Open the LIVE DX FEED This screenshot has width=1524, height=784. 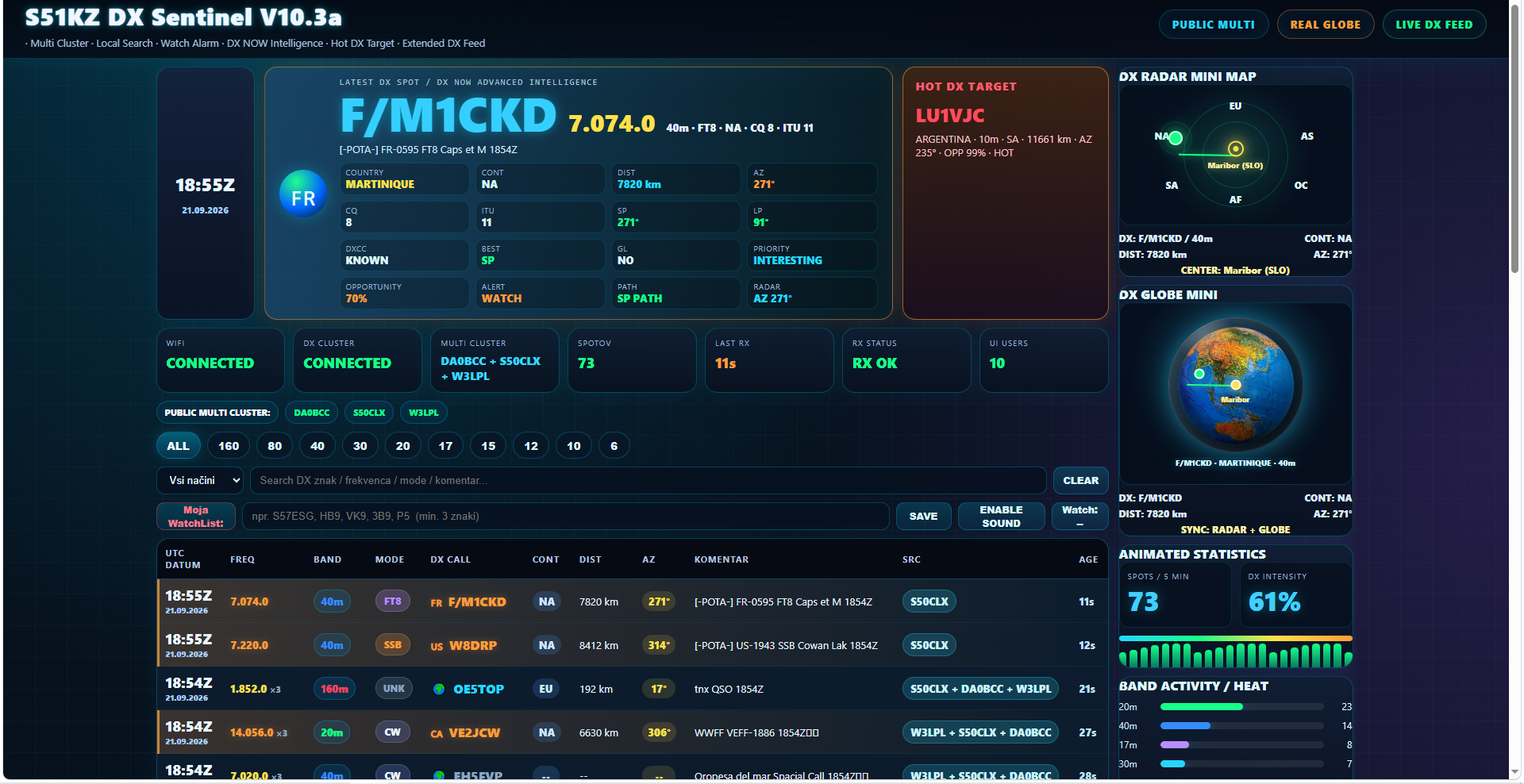click(x=1434, y=25)
